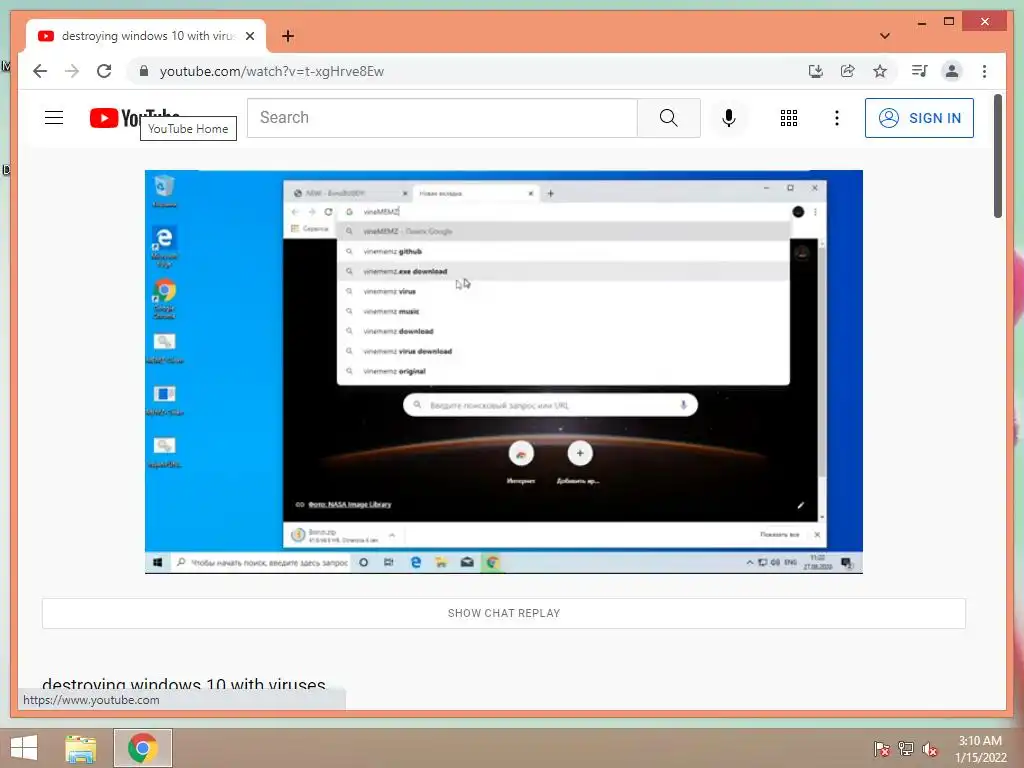The height and width of the screenshot is (768, 1024).
Task: Click SHOW CHAT REPLAY
Action: click(x=504, y=613)
